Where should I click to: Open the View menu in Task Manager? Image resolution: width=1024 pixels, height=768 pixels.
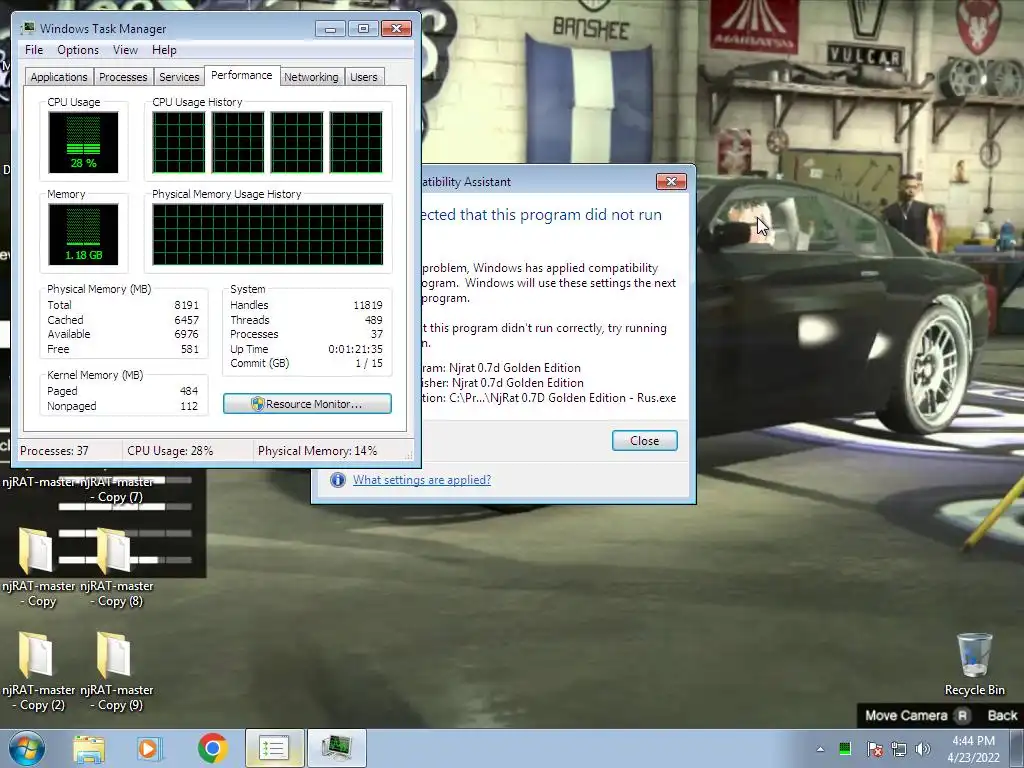[x=125, y=50]
